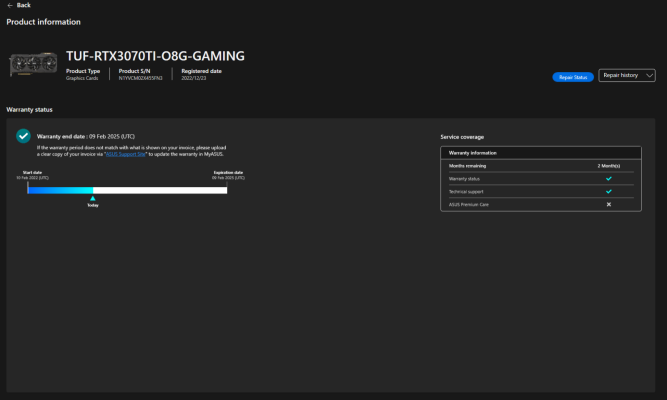Screen dimensions: 667x400
Task: Click the Repair Status button
Action: [573, 77]
